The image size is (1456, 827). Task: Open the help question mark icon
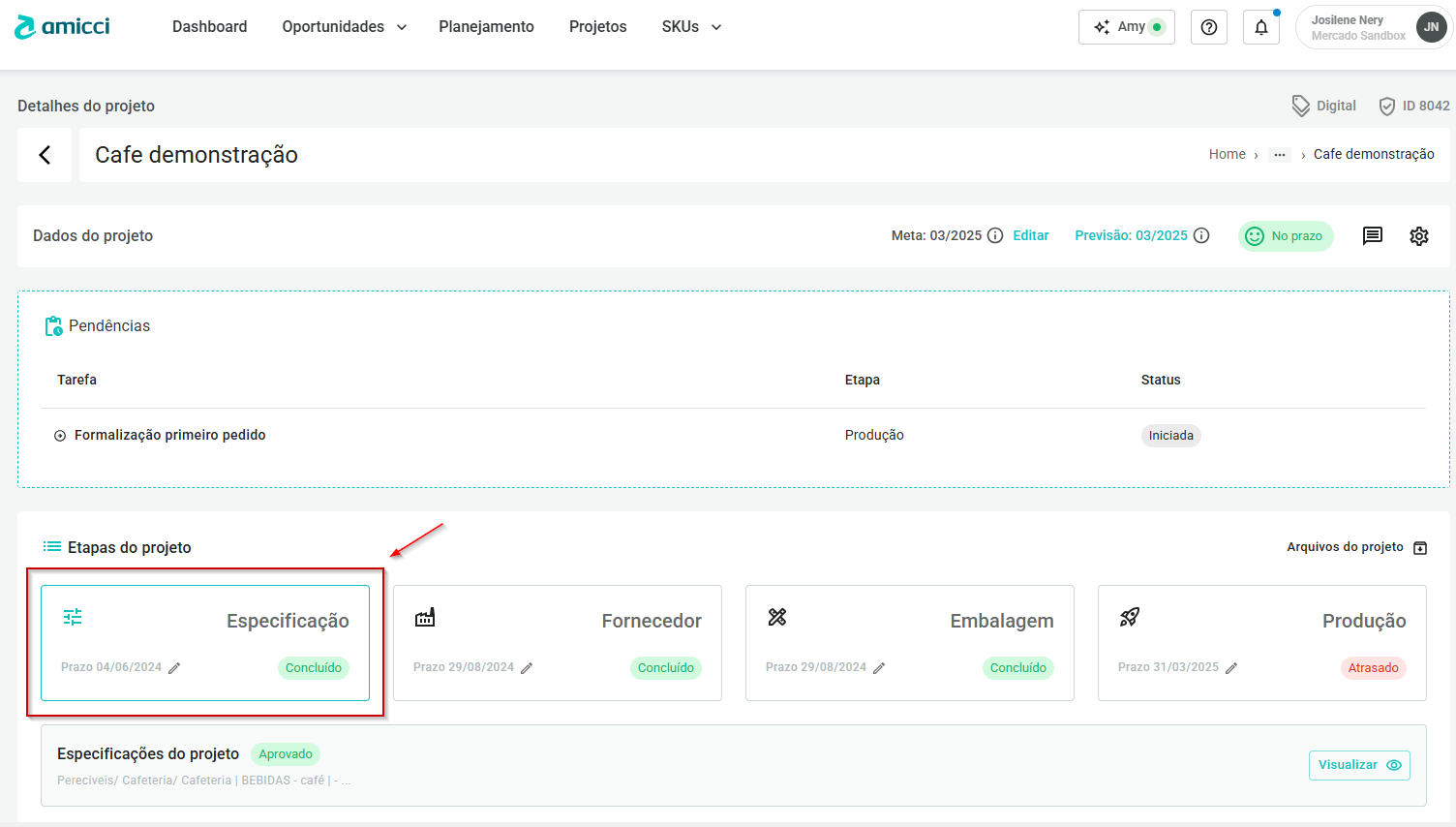coord(1208,27)
